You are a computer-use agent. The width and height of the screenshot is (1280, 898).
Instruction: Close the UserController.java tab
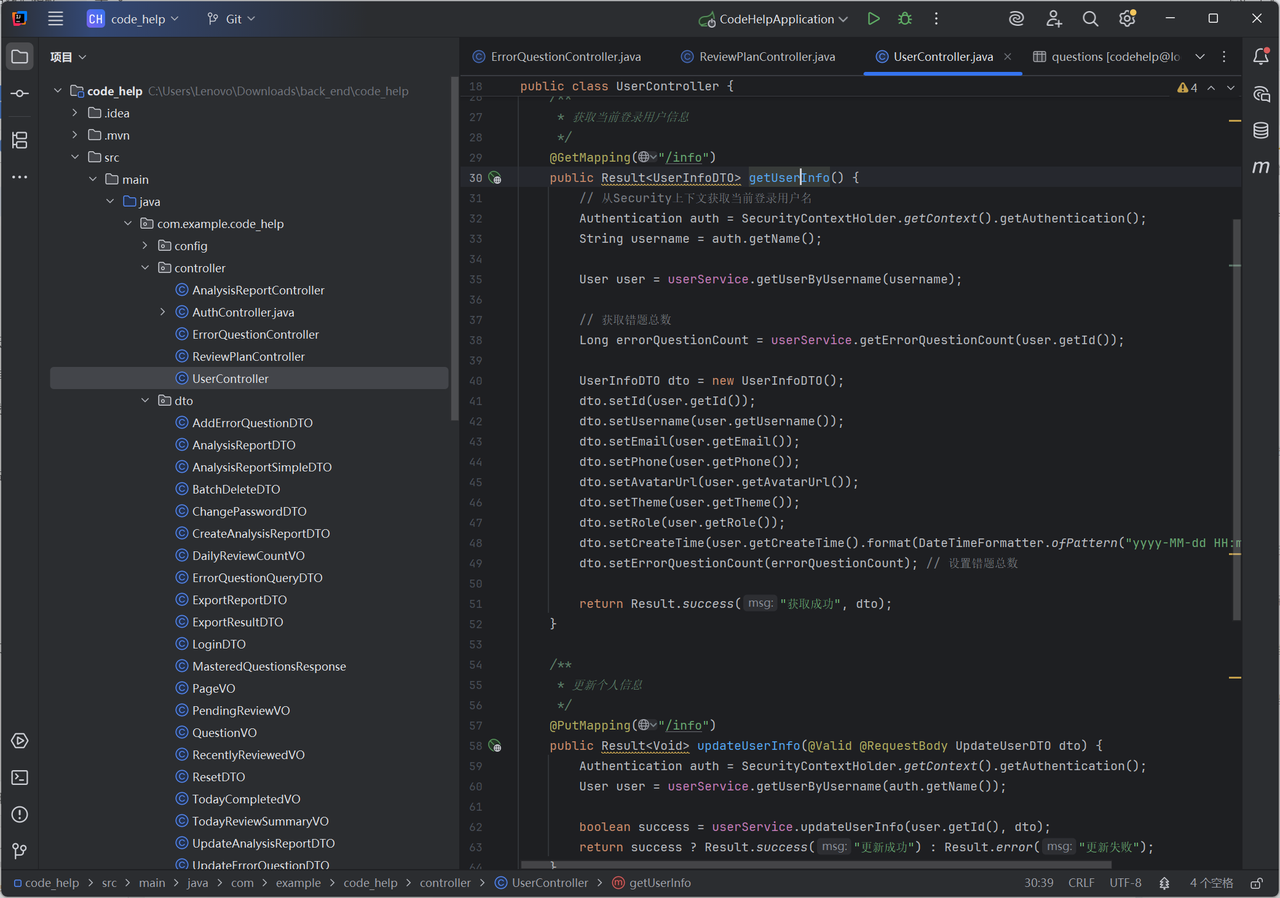pyautogui.click(x=1007, y=57)
